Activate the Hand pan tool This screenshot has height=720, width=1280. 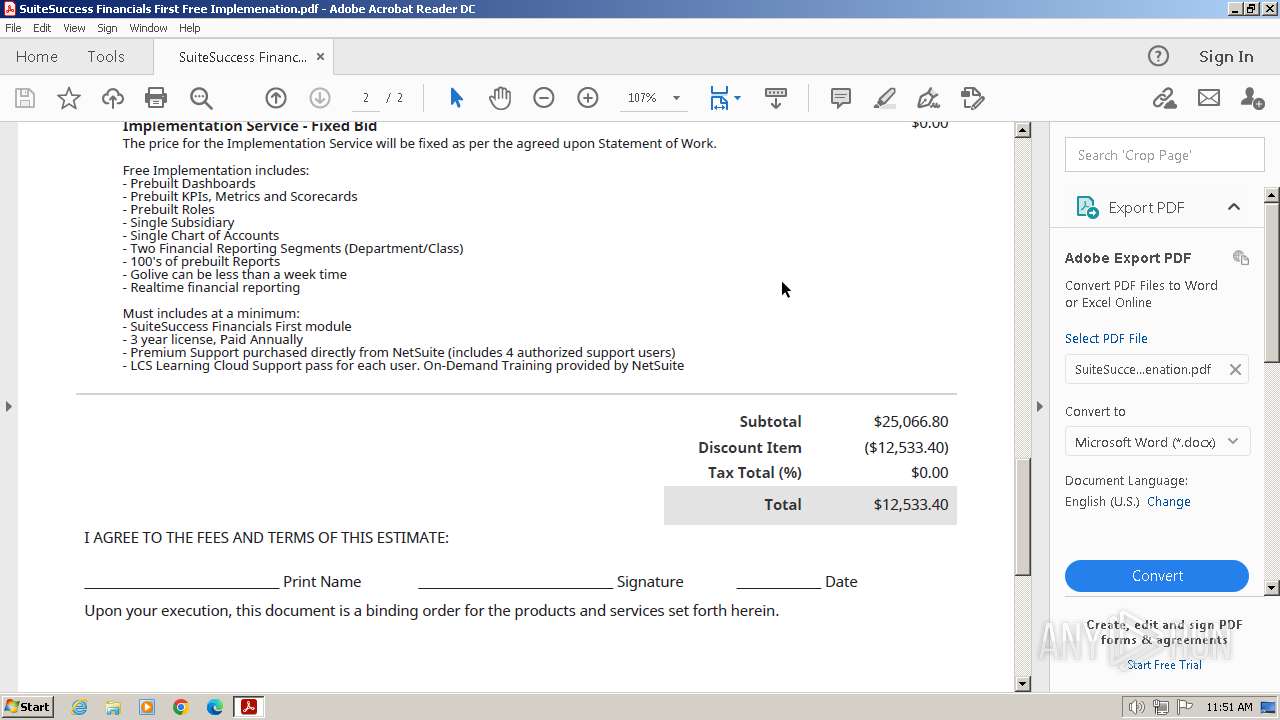coord(500,98)
